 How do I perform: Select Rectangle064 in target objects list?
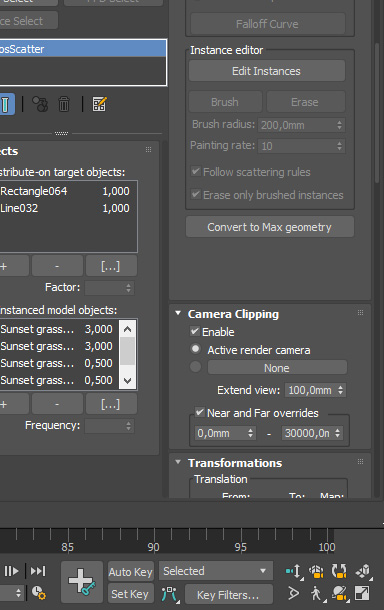coord(65,191)
